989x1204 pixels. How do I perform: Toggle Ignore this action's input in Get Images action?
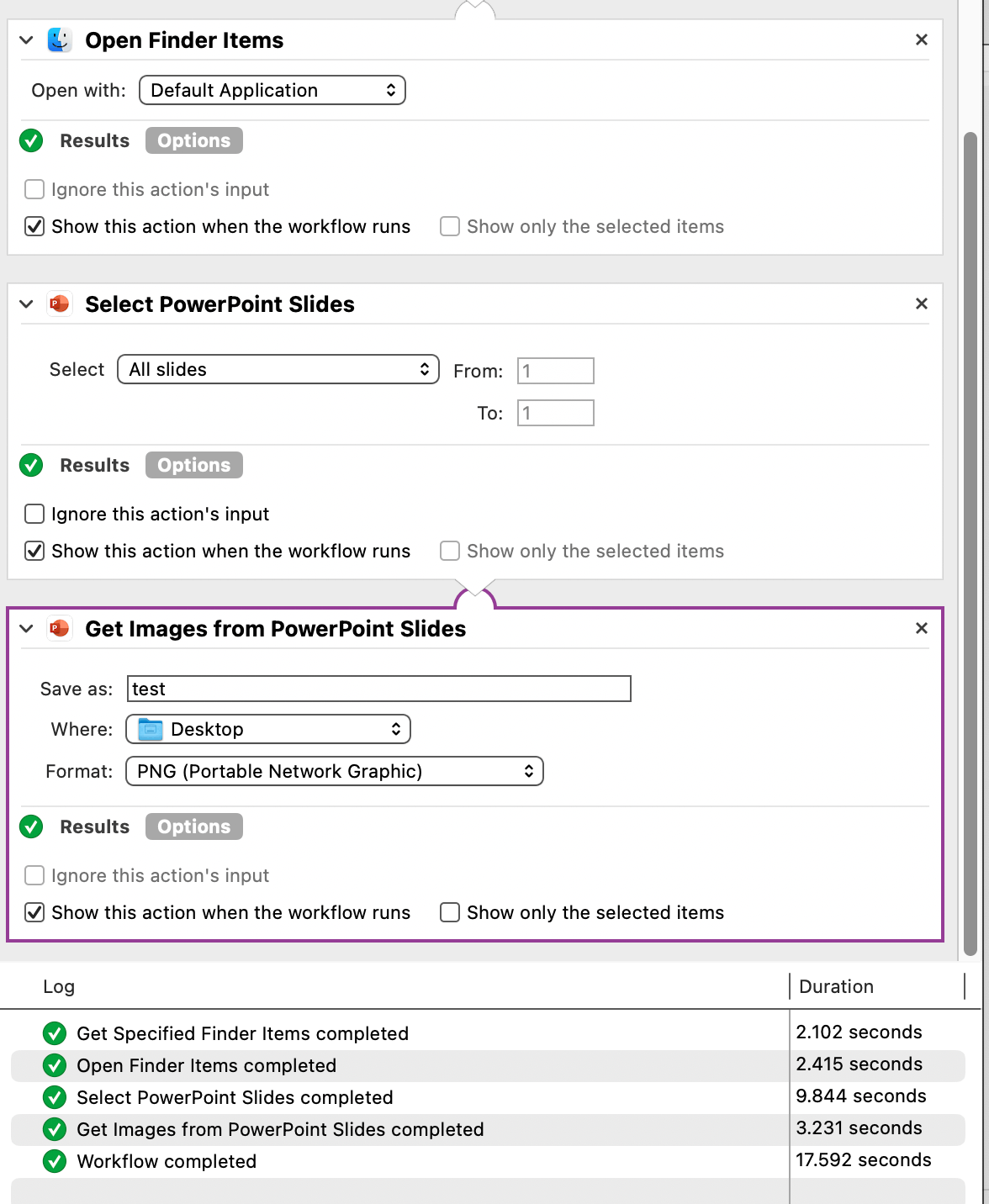[34, 875]
